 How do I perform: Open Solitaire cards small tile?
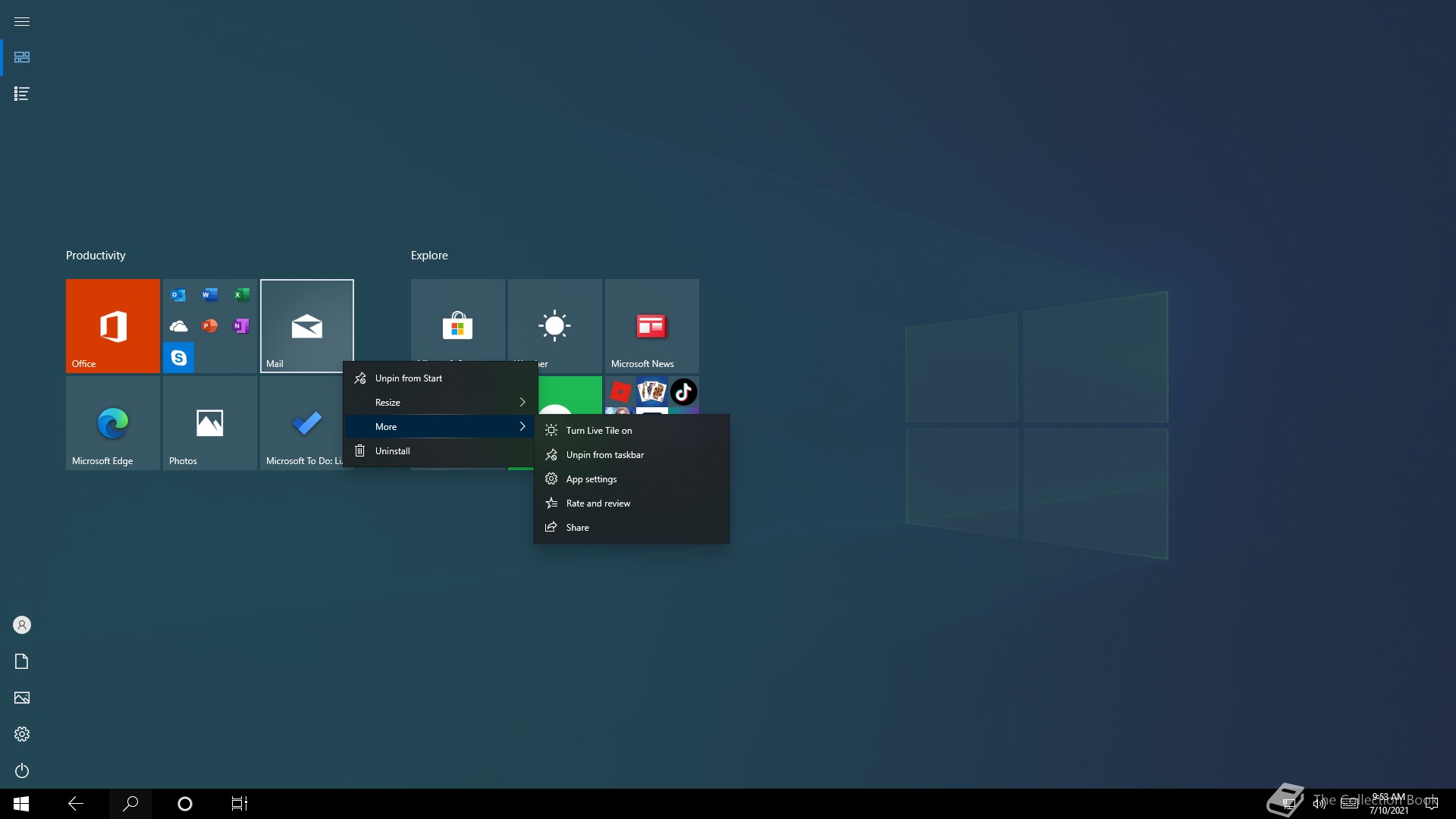click(x=651, y=392)
